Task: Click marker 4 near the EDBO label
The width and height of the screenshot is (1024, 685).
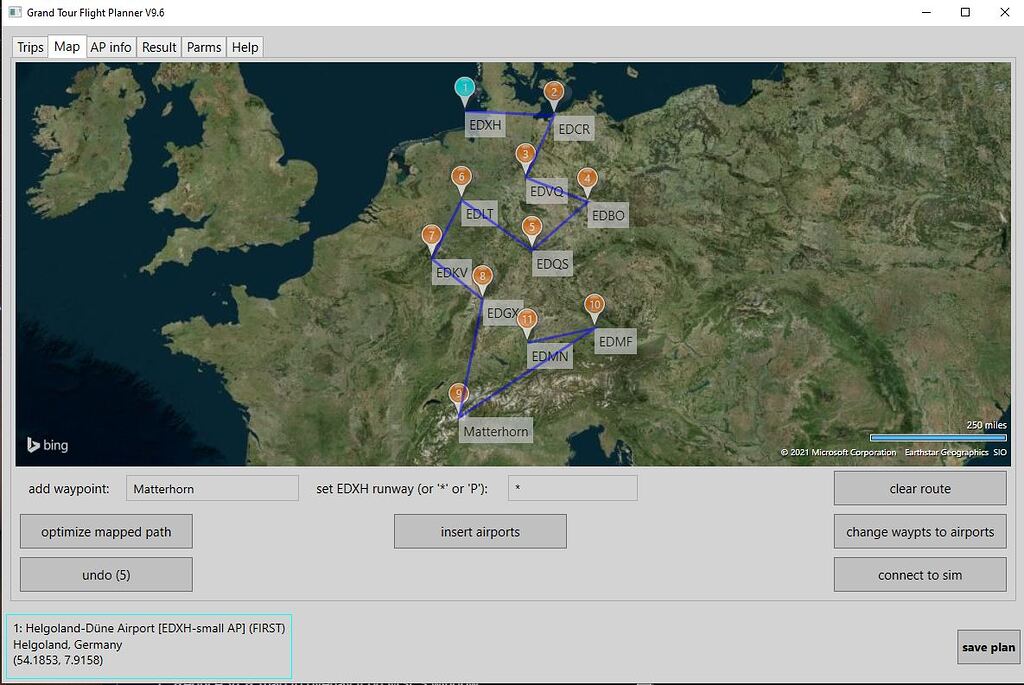Action: [x=588, y=180]
